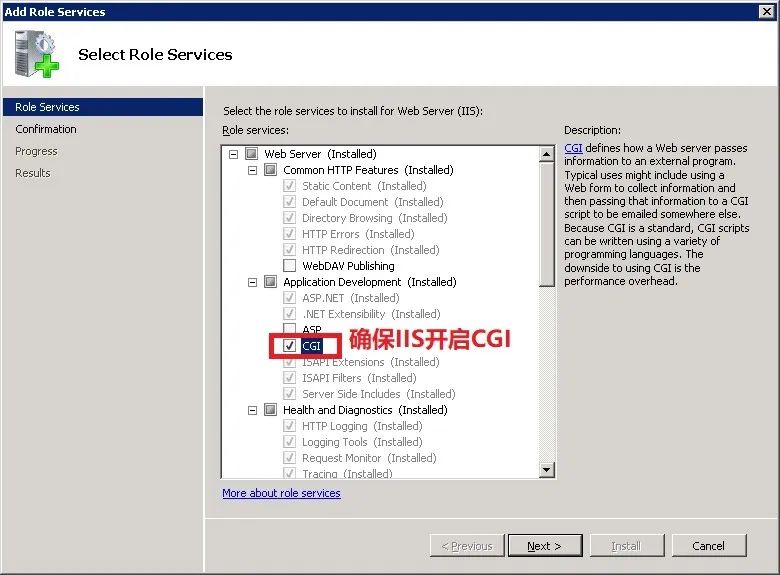Click the Install button
780x575 pixels.
(x=627, y=546)
